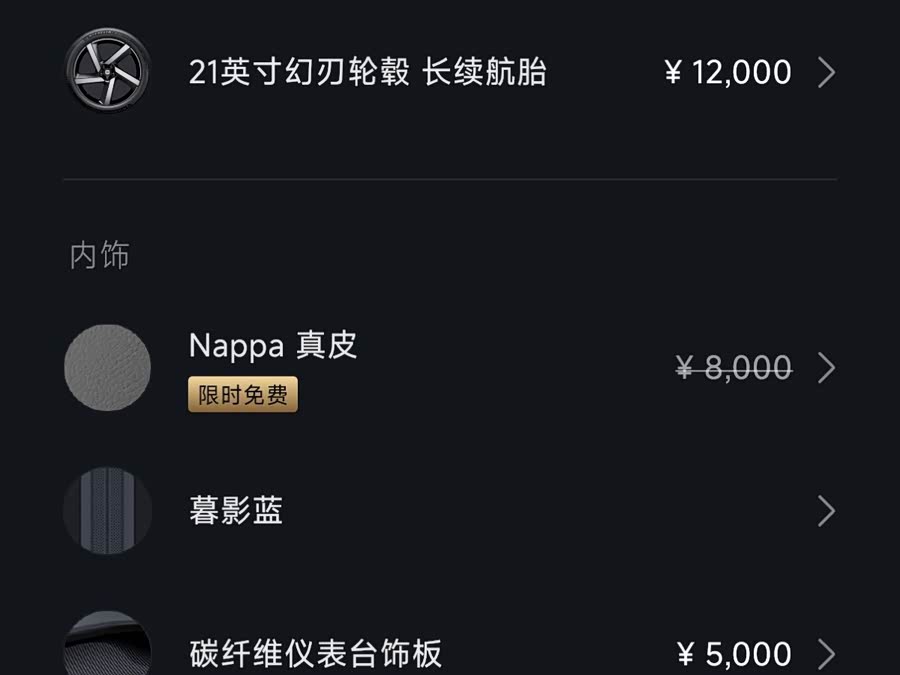The image size is (900, 675).
Task: Click the 21-inch wheel hub thumbnail
Action: click(107, 72)
